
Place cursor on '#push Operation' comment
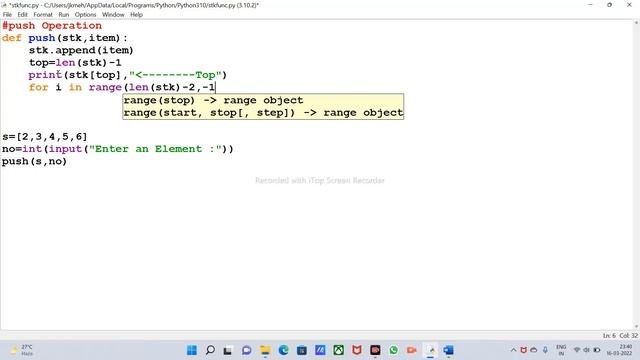pyautogui.click(x=52, y=26)
